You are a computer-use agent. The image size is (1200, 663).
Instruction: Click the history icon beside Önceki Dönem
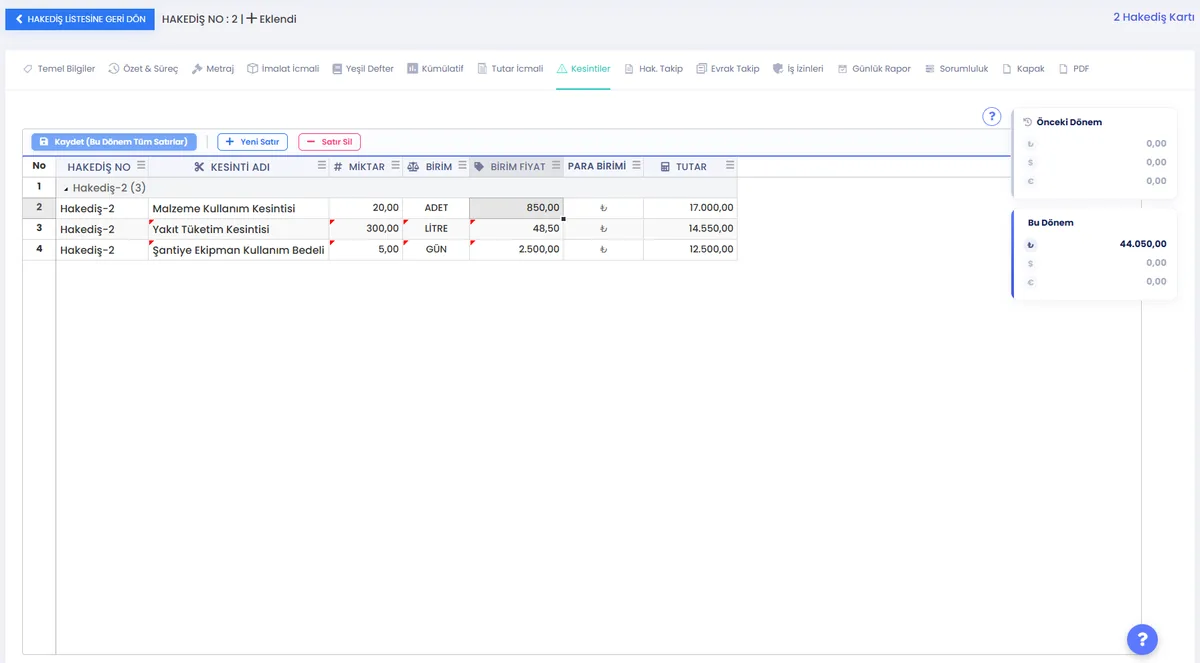point(1028,122)
